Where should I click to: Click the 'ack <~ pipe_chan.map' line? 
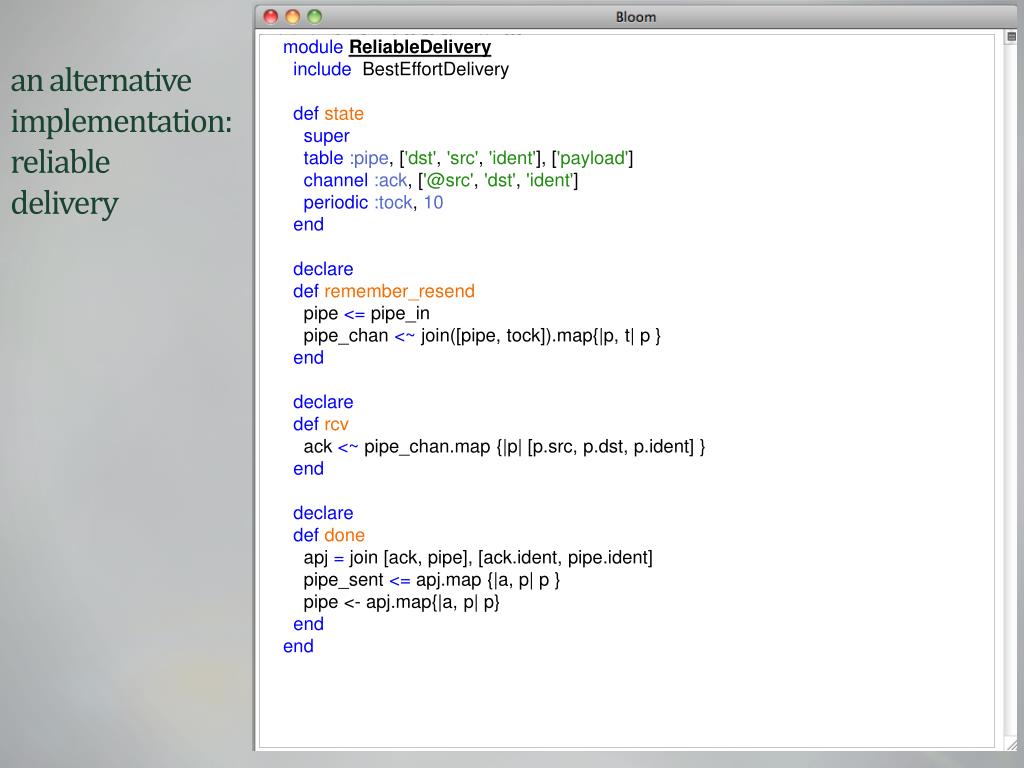click(x=504, y=447)
